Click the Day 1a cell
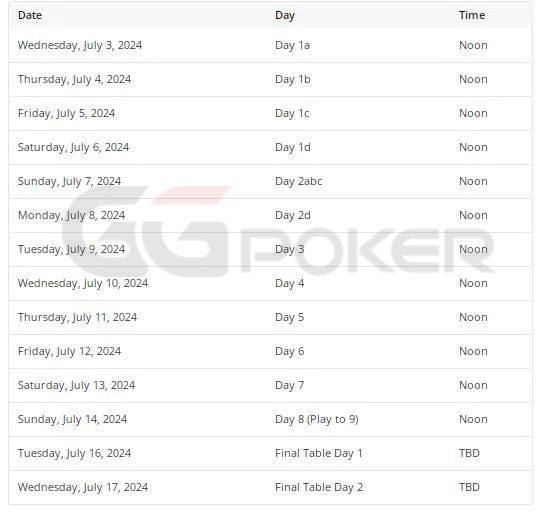541x514 pixels. click(x=292, y=45)
